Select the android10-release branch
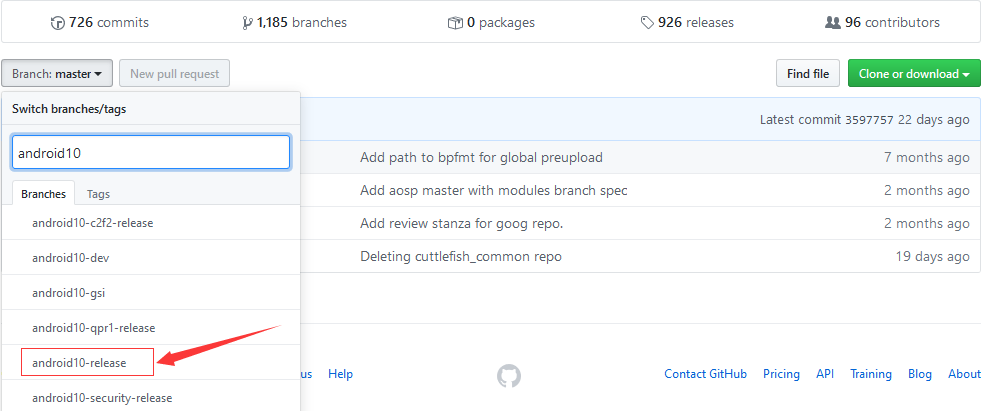The width and height of the screenshot is (983, 411). (x=87, y=362)
